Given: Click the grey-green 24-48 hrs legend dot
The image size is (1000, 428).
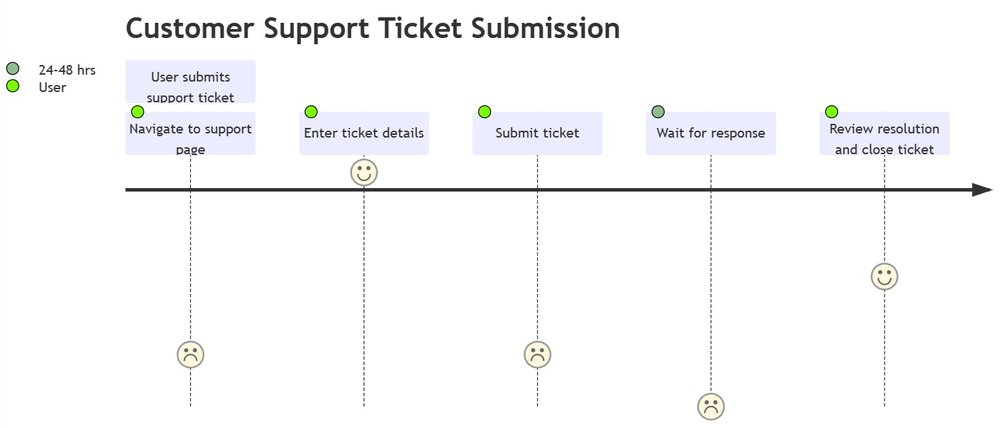Looking at the screenshot, I should pyautogui.click(x=13, y=69).
